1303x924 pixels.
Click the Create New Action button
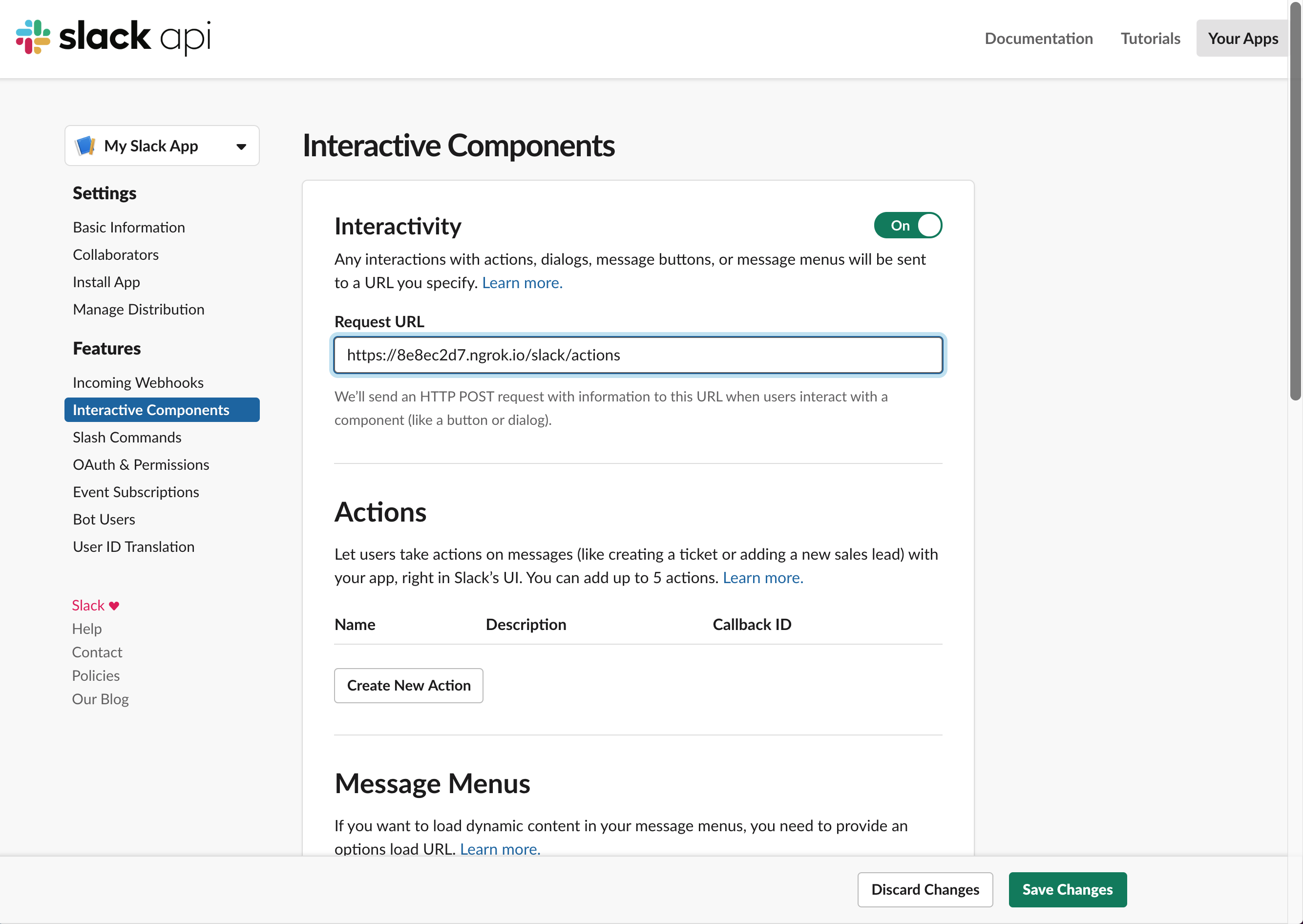(x=409, y=685)
